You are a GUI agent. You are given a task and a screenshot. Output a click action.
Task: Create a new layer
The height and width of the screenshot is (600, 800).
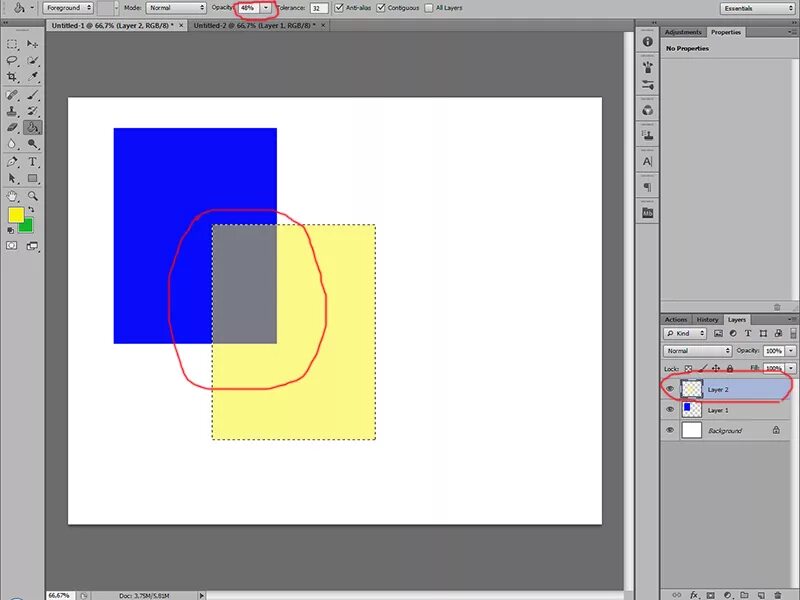761,595
